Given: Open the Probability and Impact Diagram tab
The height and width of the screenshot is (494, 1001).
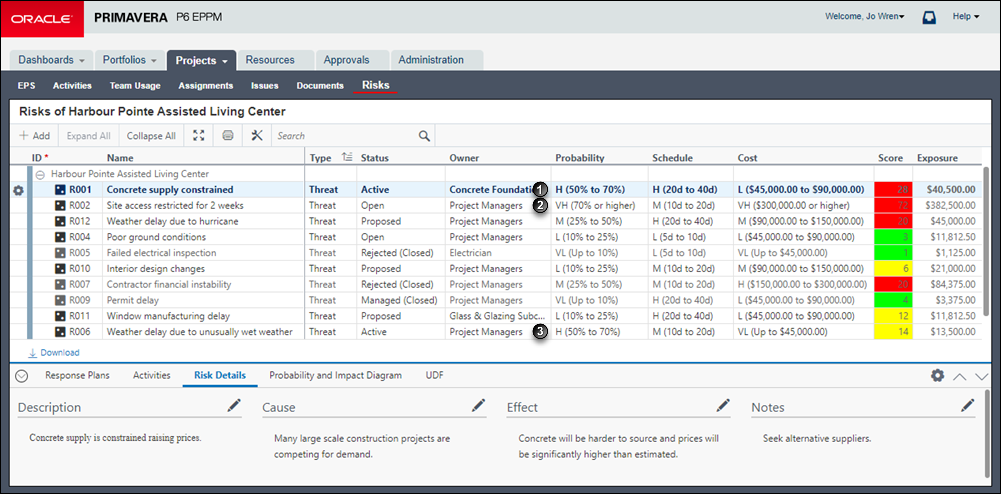Looking at the screenshot, I should click(336, 375).
